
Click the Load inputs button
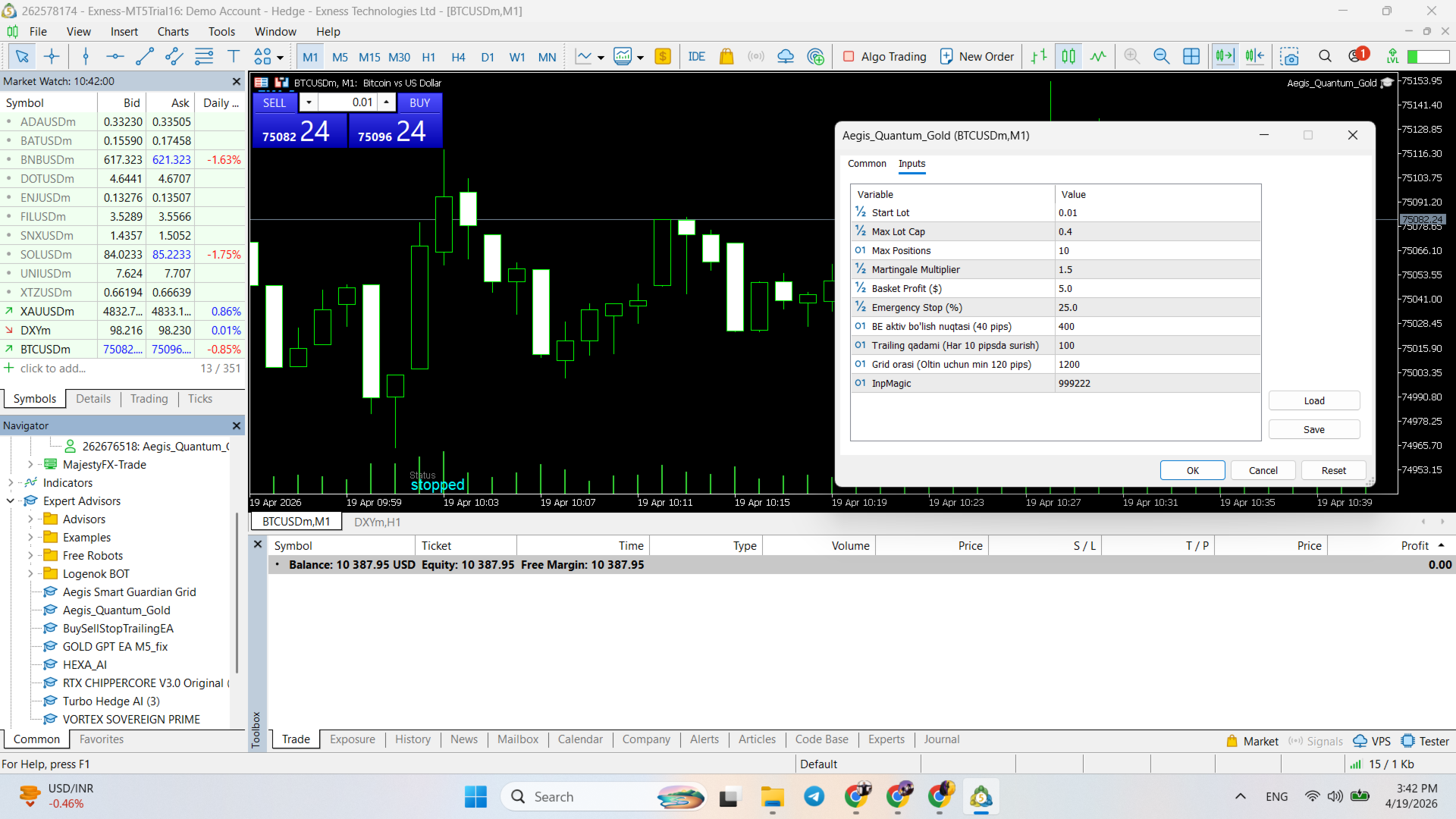[1313, 401]
